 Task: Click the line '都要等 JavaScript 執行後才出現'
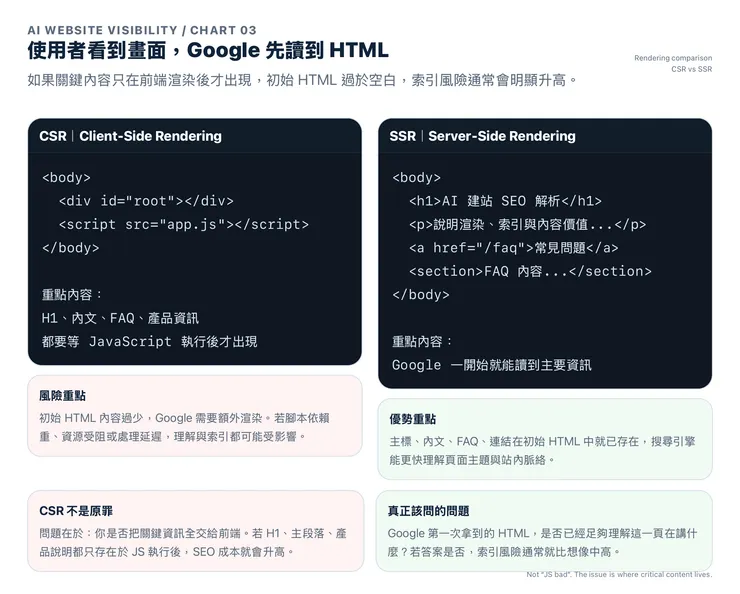pos(150,342)
